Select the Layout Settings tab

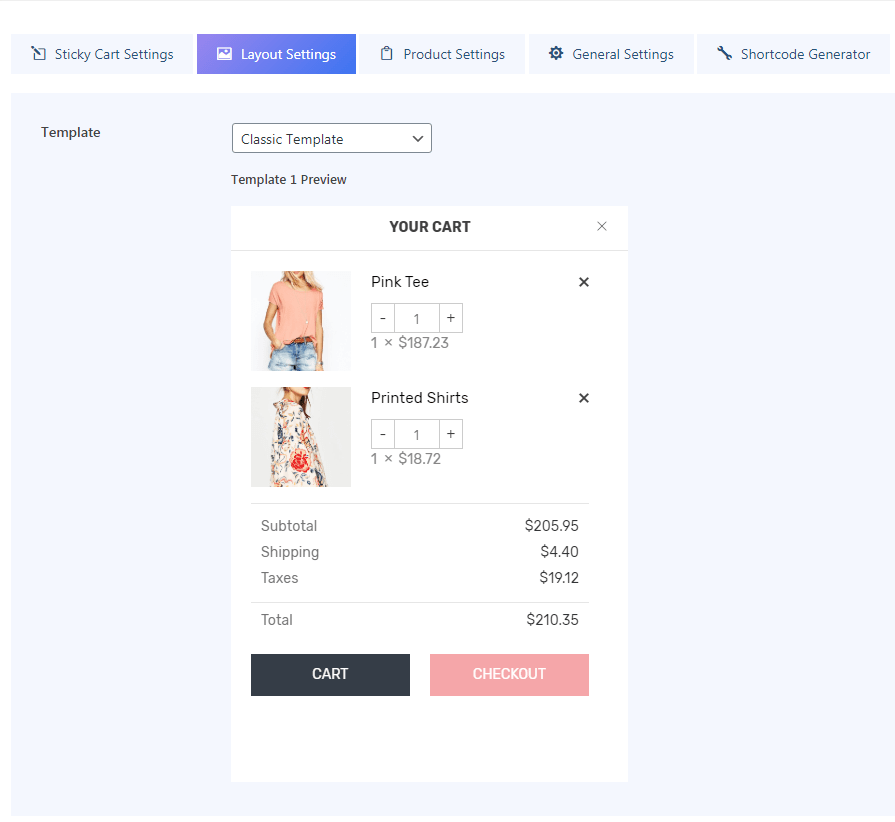[276, 54]
